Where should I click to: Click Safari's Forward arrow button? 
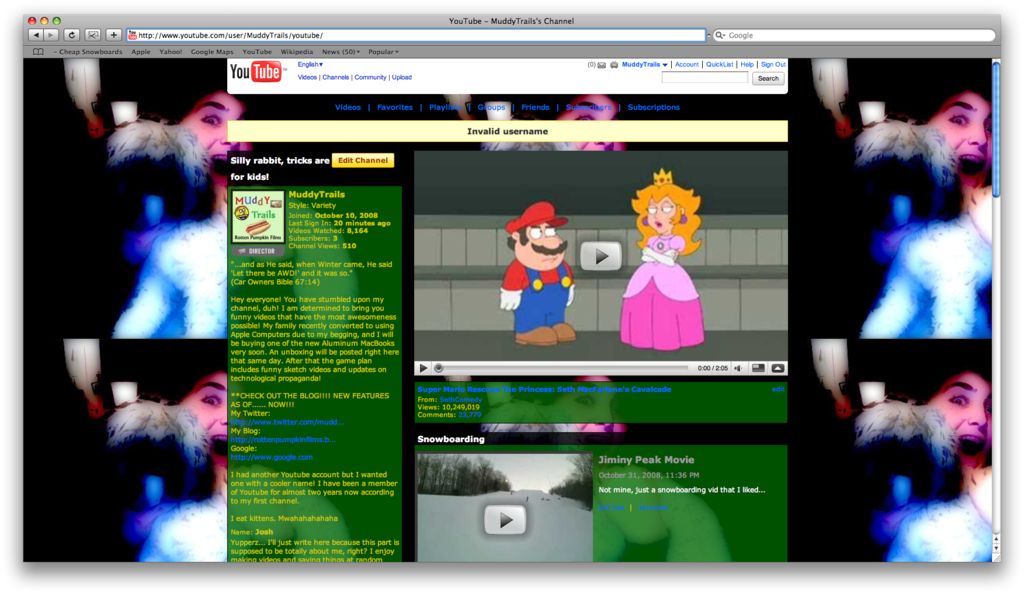point(51,35)
